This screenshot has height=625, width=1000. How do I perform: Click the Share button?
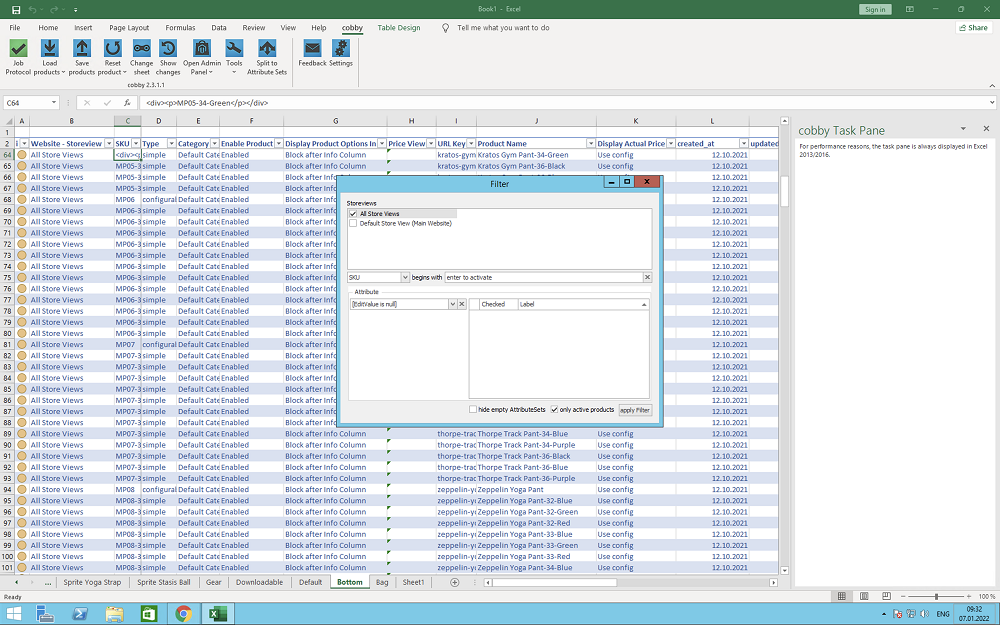tap(973, 27)
